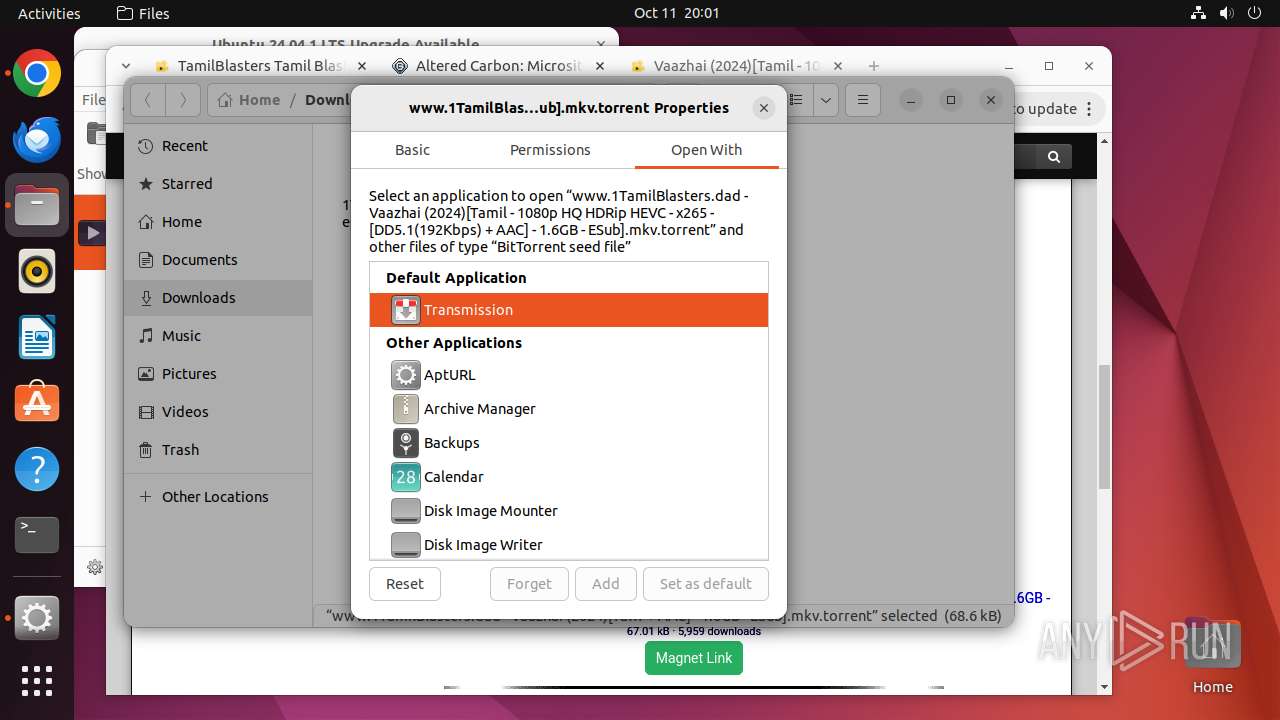Open Ubuntu Software from the dock
Image resolution: width=1280 pixels, height=720 pixels.
[x=37, y=403]
